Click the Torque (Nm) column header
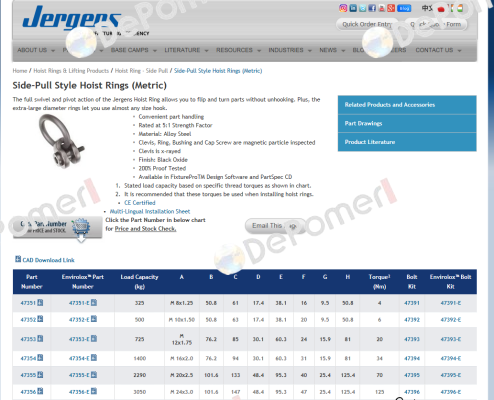 (379, 282)
